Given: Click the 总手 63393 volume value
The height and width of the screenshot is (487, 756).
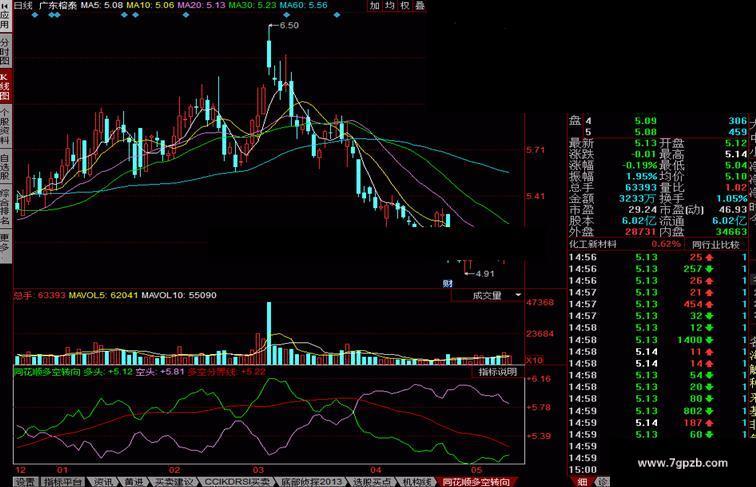Looking at the screenshot, I should [641, 188].
